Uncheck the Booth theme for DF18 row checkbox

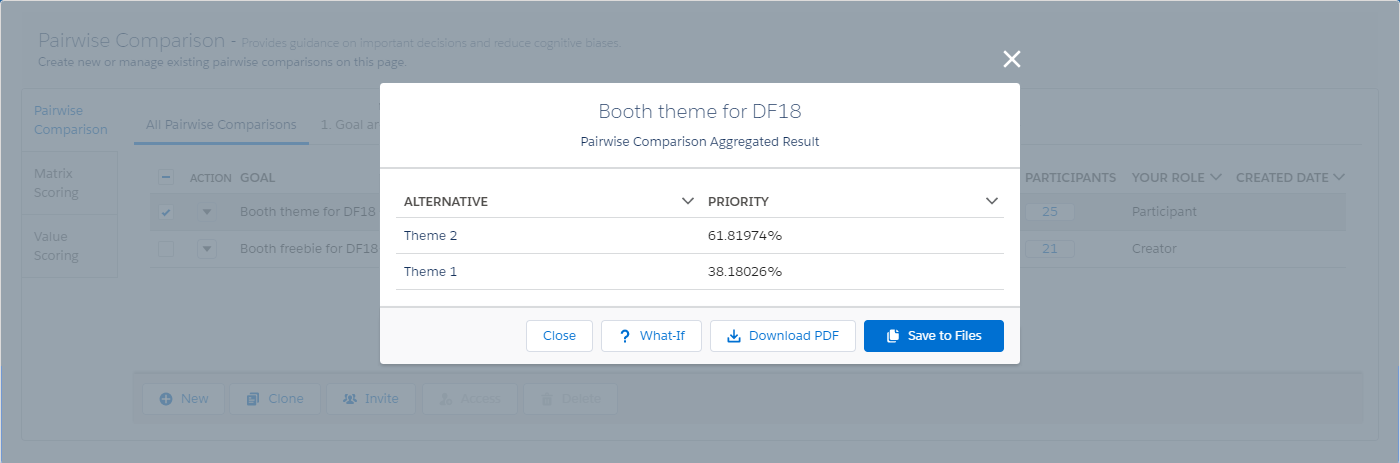(166, 212)
